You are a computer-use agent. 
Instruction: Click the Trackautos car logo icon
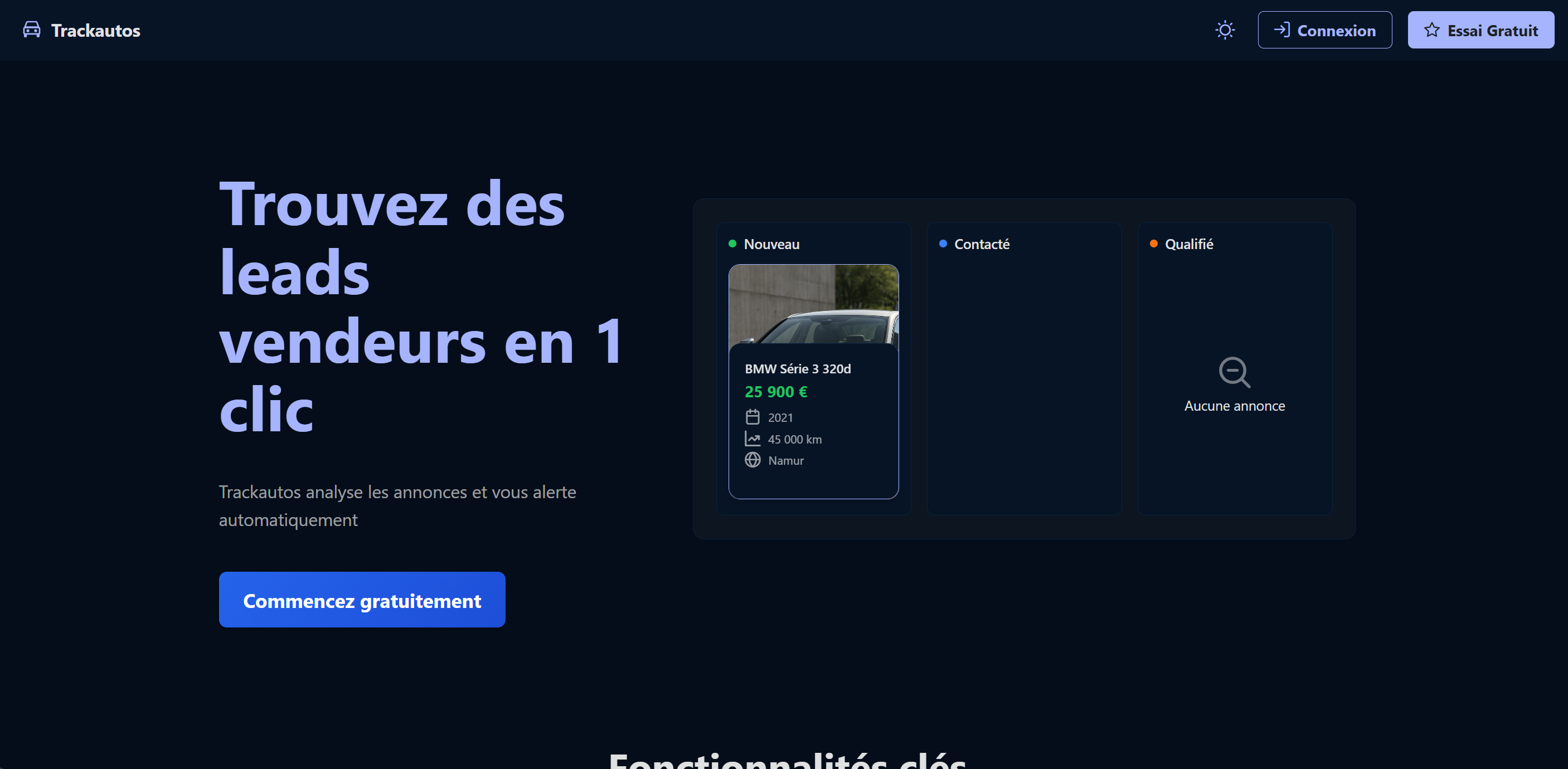coord(32,30)
